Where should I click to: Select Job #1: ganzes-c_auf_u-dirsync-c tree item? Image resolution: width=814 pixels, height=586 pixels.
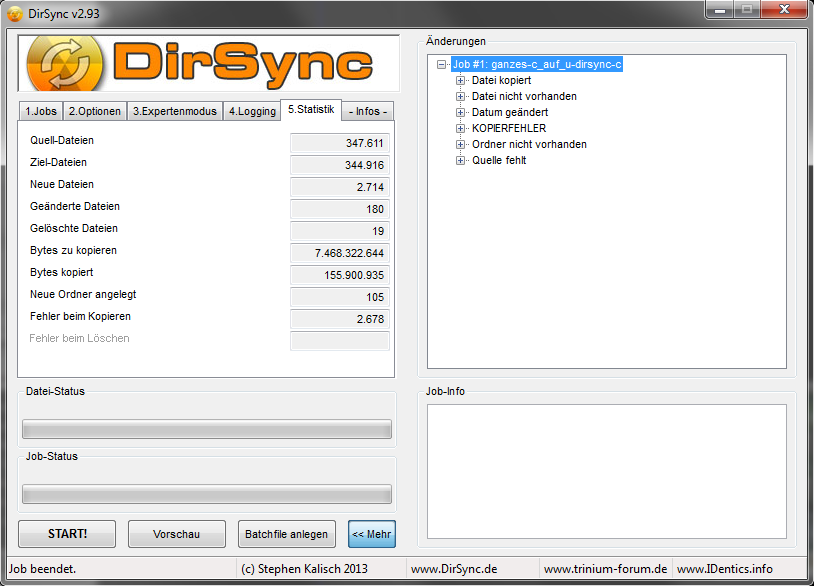pyautogui.click(x=537, y=64)
